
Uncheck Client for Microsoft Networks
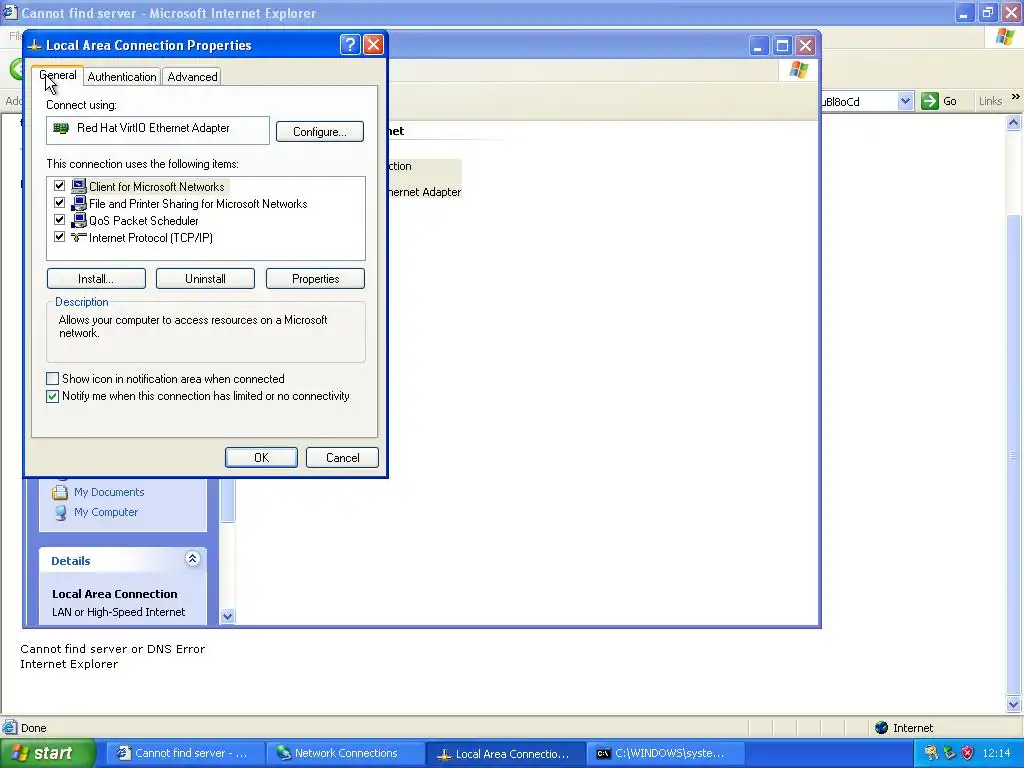[59, 186]
